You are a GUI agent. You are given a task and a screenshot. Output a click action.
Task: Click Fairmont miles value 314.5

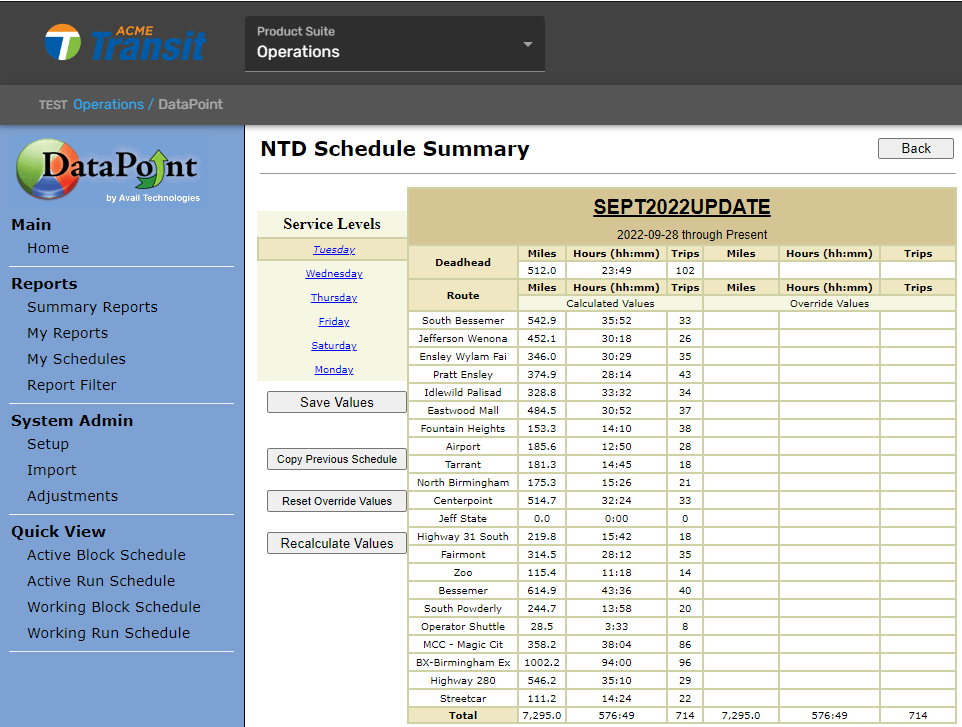tap(542, 554)
